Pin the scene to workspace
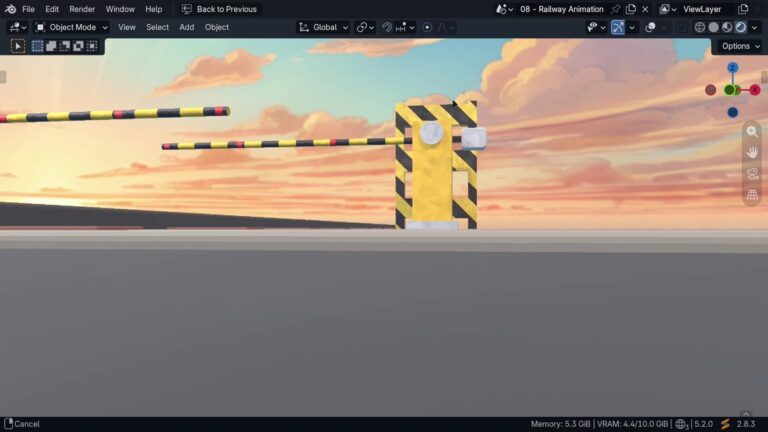 616,9
